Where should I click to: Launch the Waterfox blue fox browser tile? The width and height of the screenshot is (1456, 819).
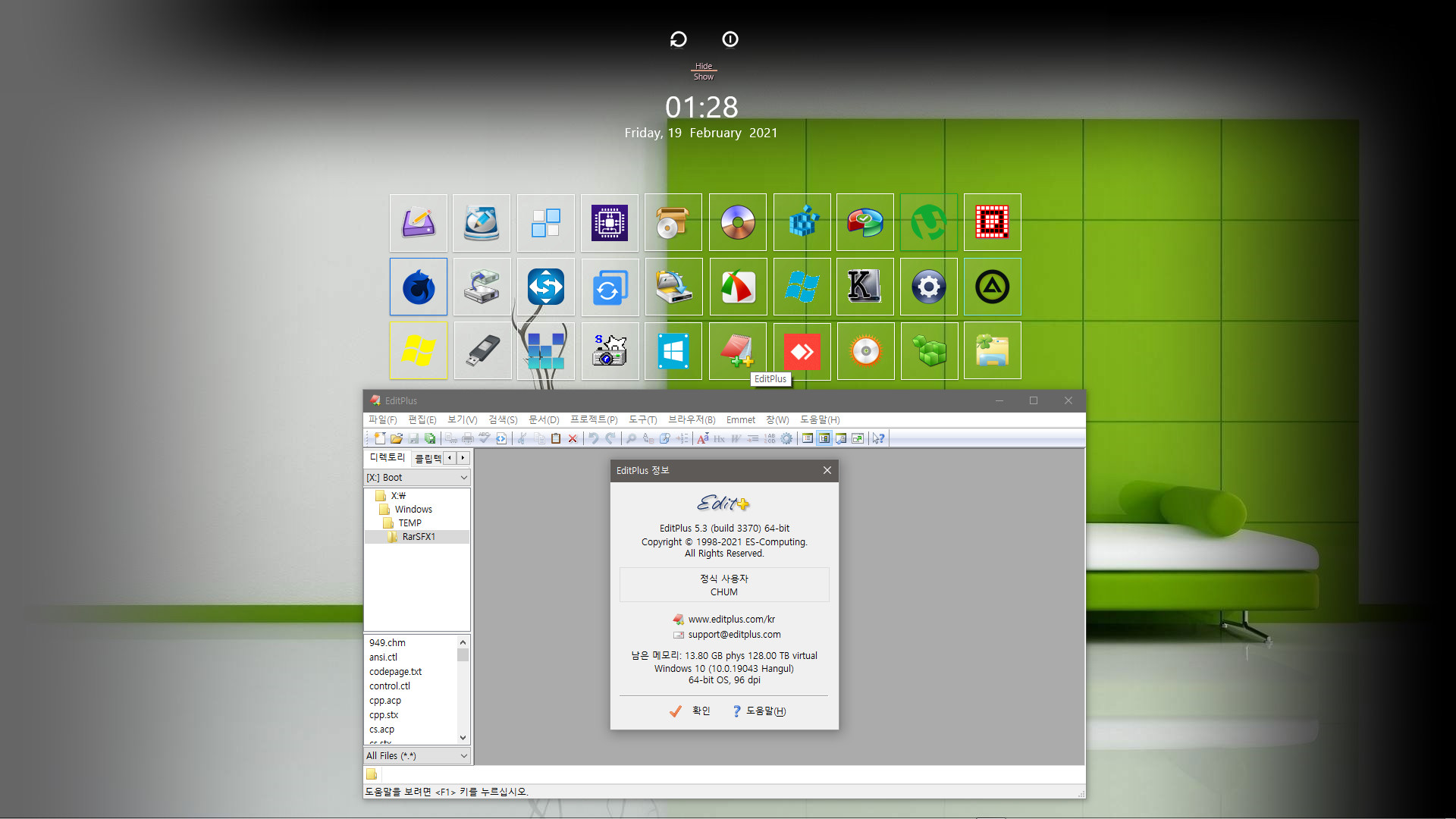pyautogui.click(x=419, y=287)
